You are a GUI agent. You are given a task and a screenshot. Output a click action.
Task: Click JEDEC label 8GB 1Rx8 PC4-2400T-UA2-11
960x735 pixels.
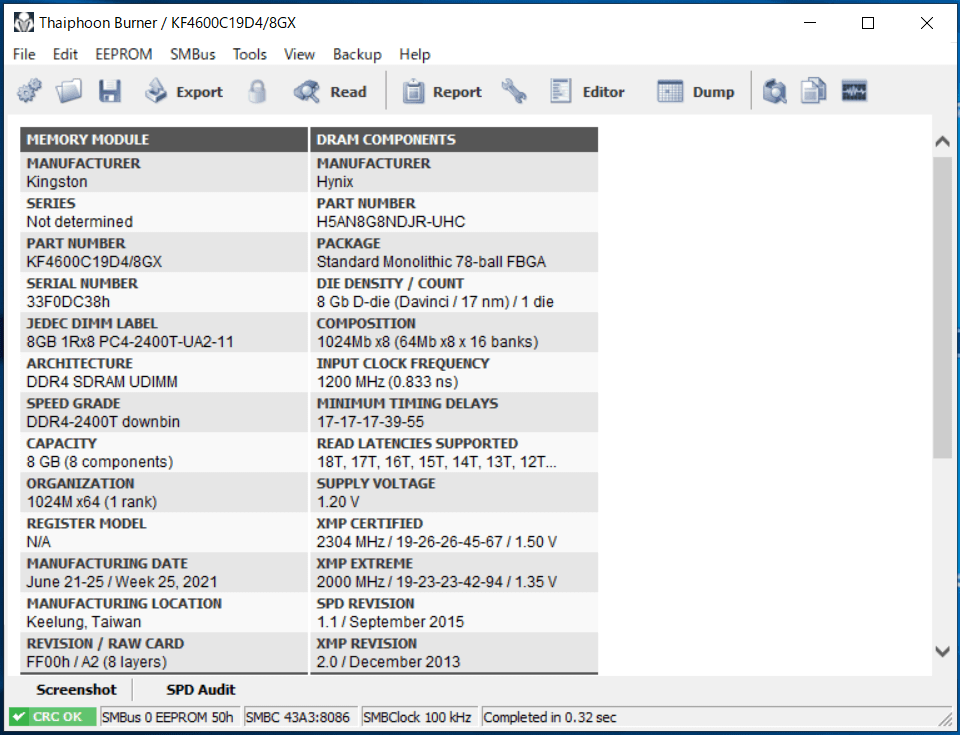click(130, 342)
